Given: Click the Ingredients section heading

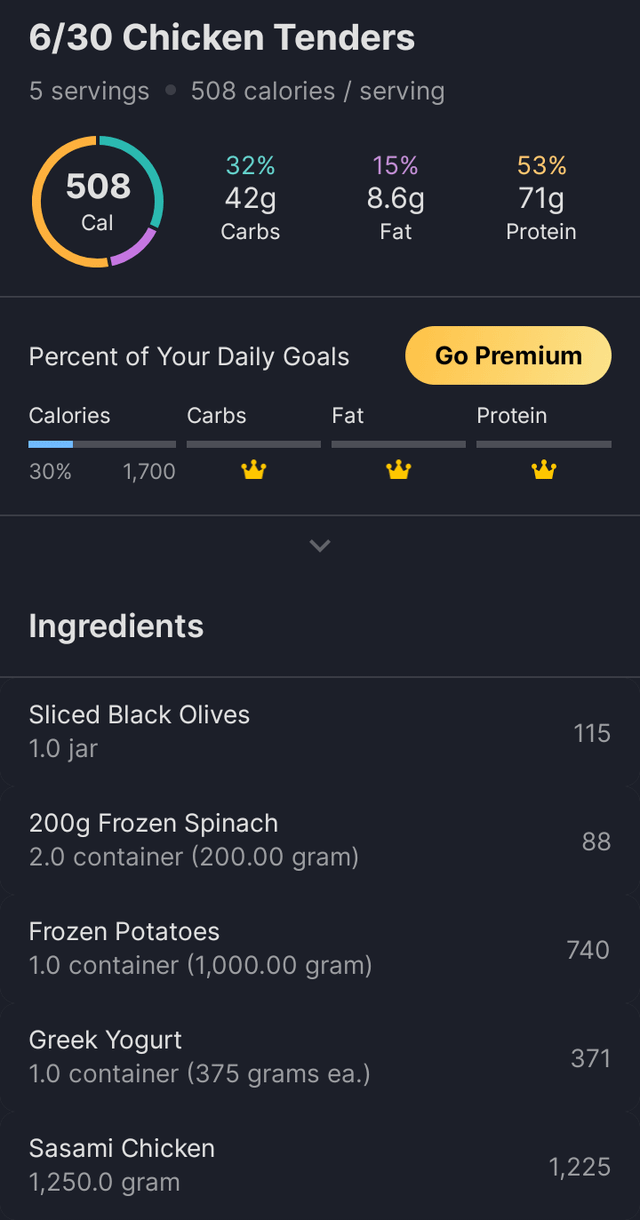Looking at the screenshot, I should tap(116, 627).
